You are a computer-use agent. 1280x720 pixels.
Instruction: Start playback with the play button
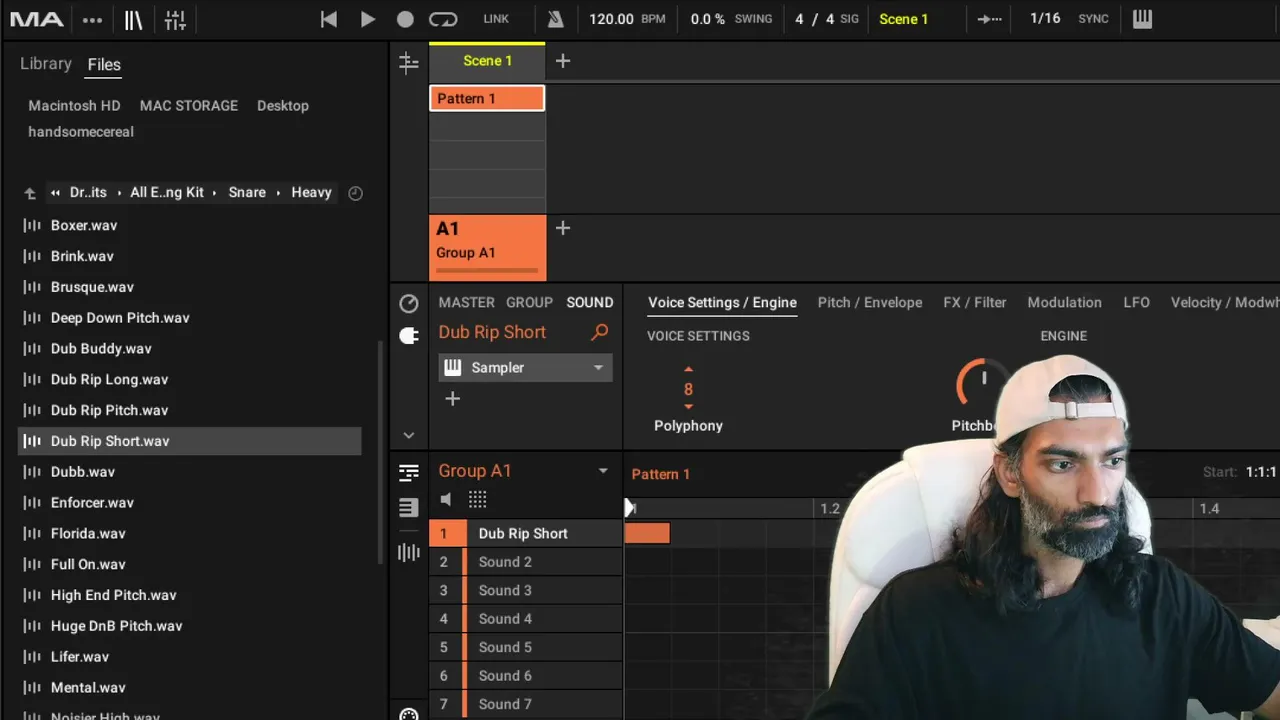click(367, 19)
